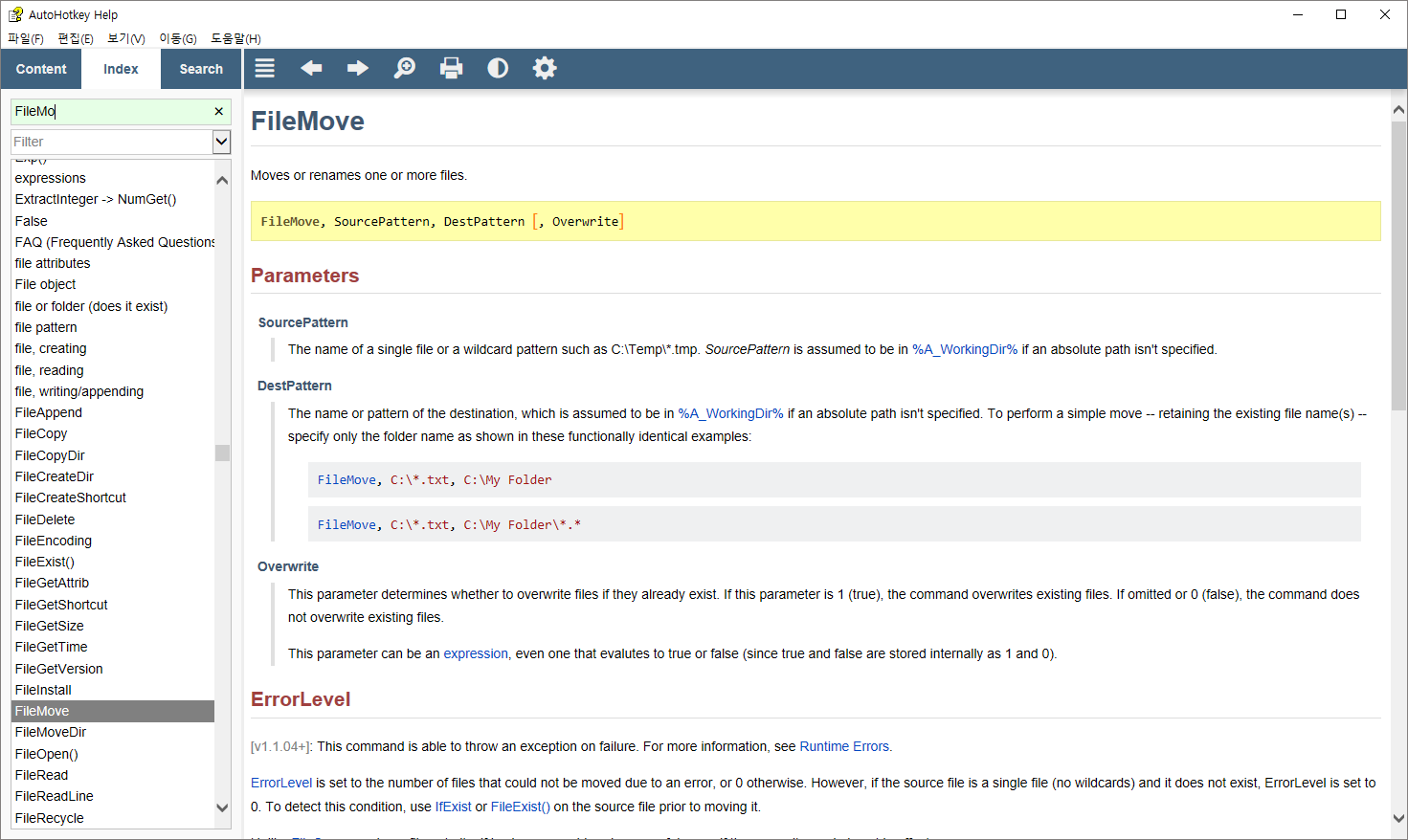Clear the index search with the X icon
The width and height of the screenshot is (1408, 840).
[x=218, y=111]
